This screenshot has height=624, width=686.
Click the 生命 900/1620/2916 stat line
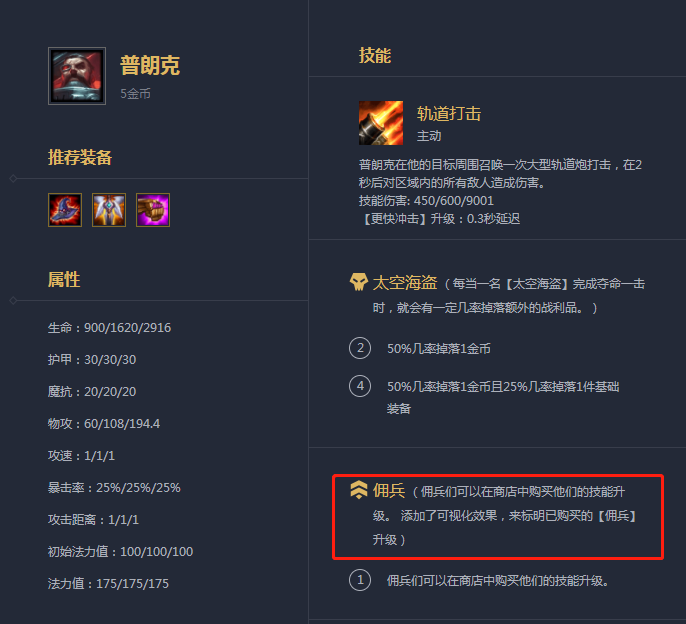[x=109, y=328]
